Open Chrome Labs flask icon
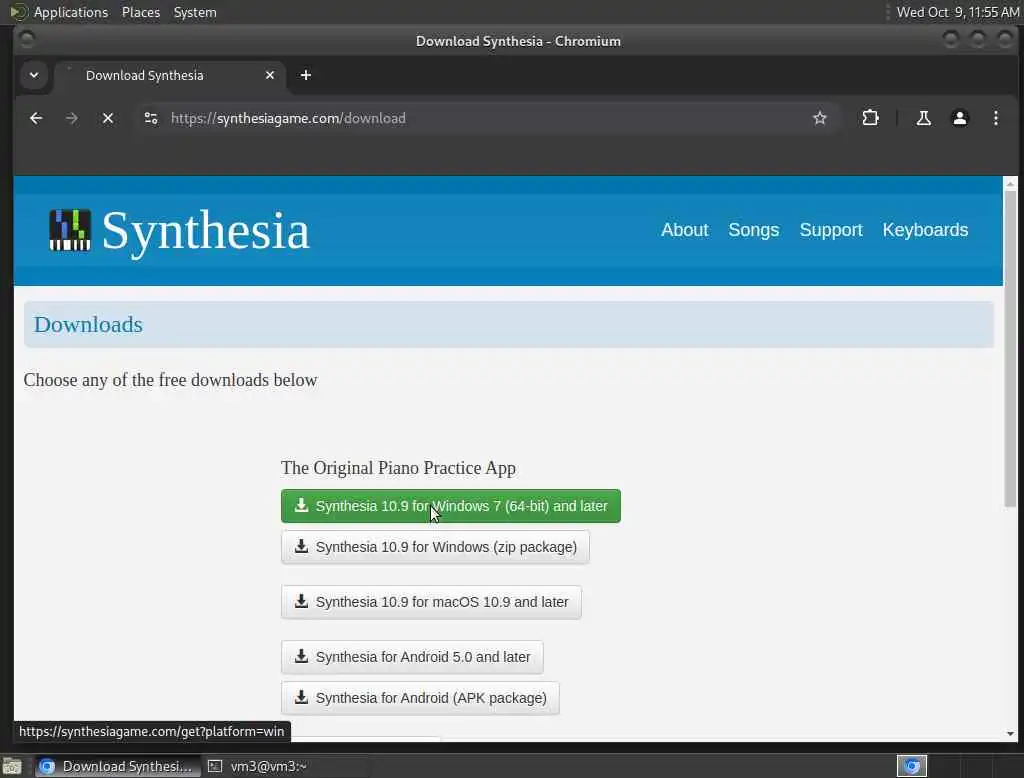 coord(923,118)
